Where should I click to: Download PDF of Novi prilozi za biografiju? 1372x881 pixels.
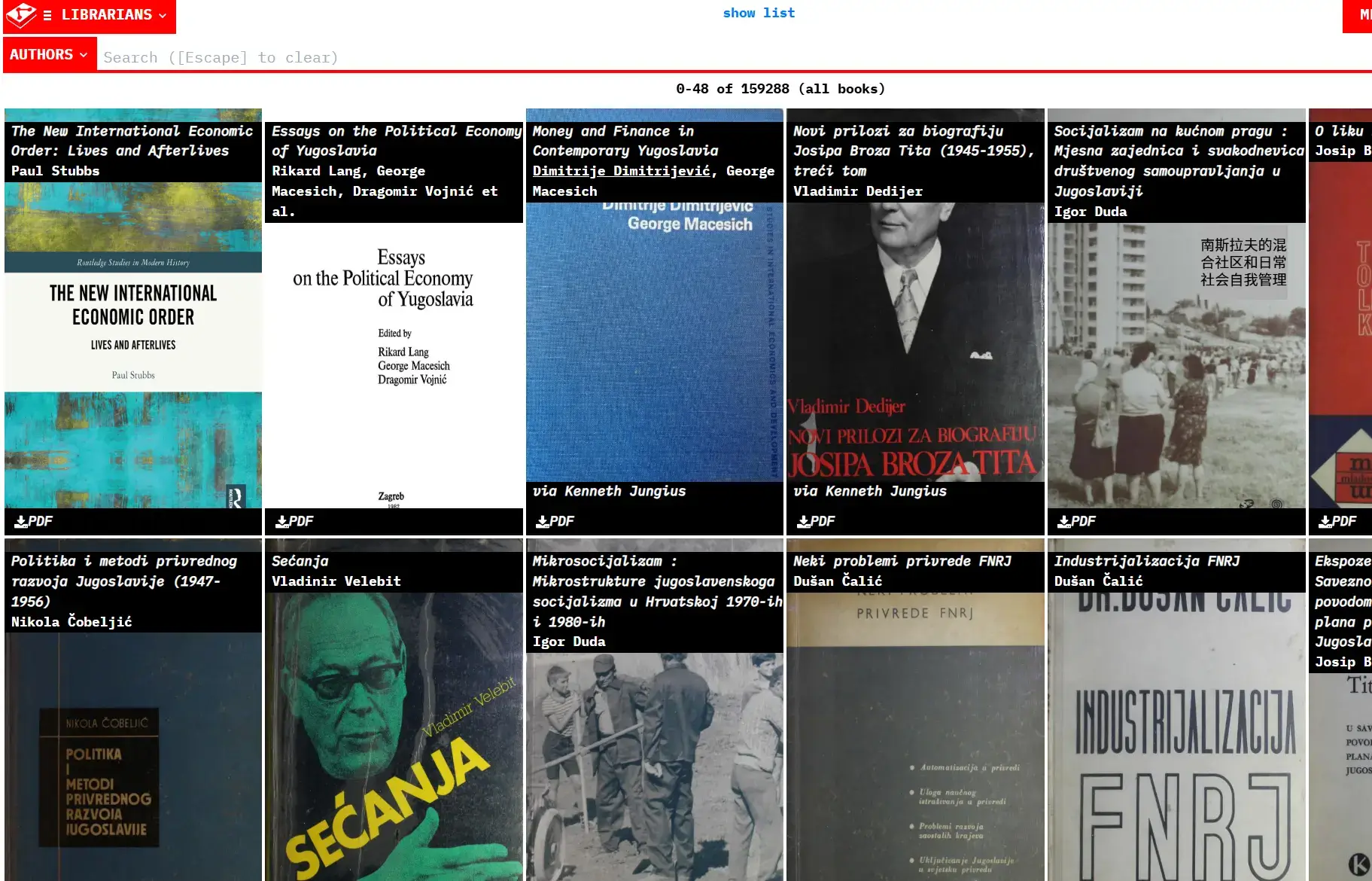click(816, 521)
